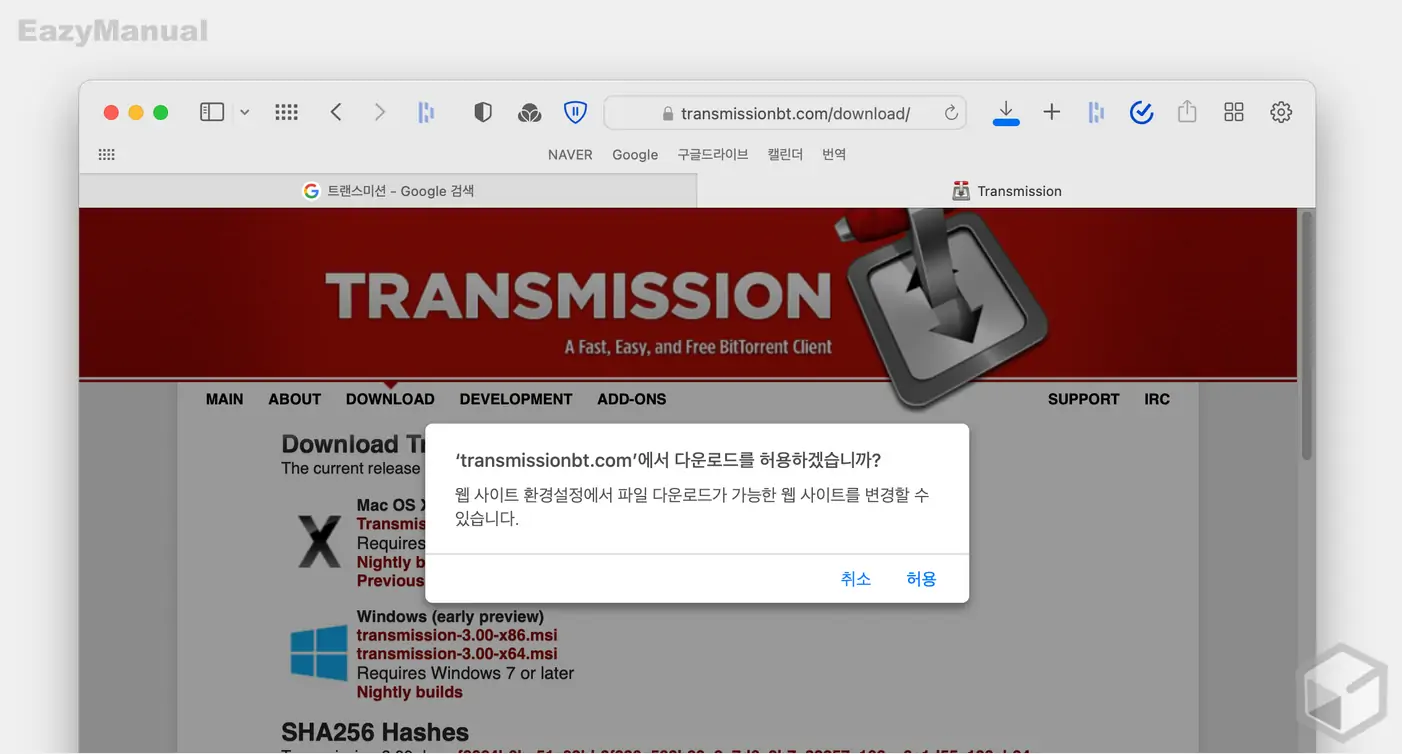This screenshot has height=754, width=1402.
Task: Open the Downloads button in Safari toolbar
Action: [1006, 112]
